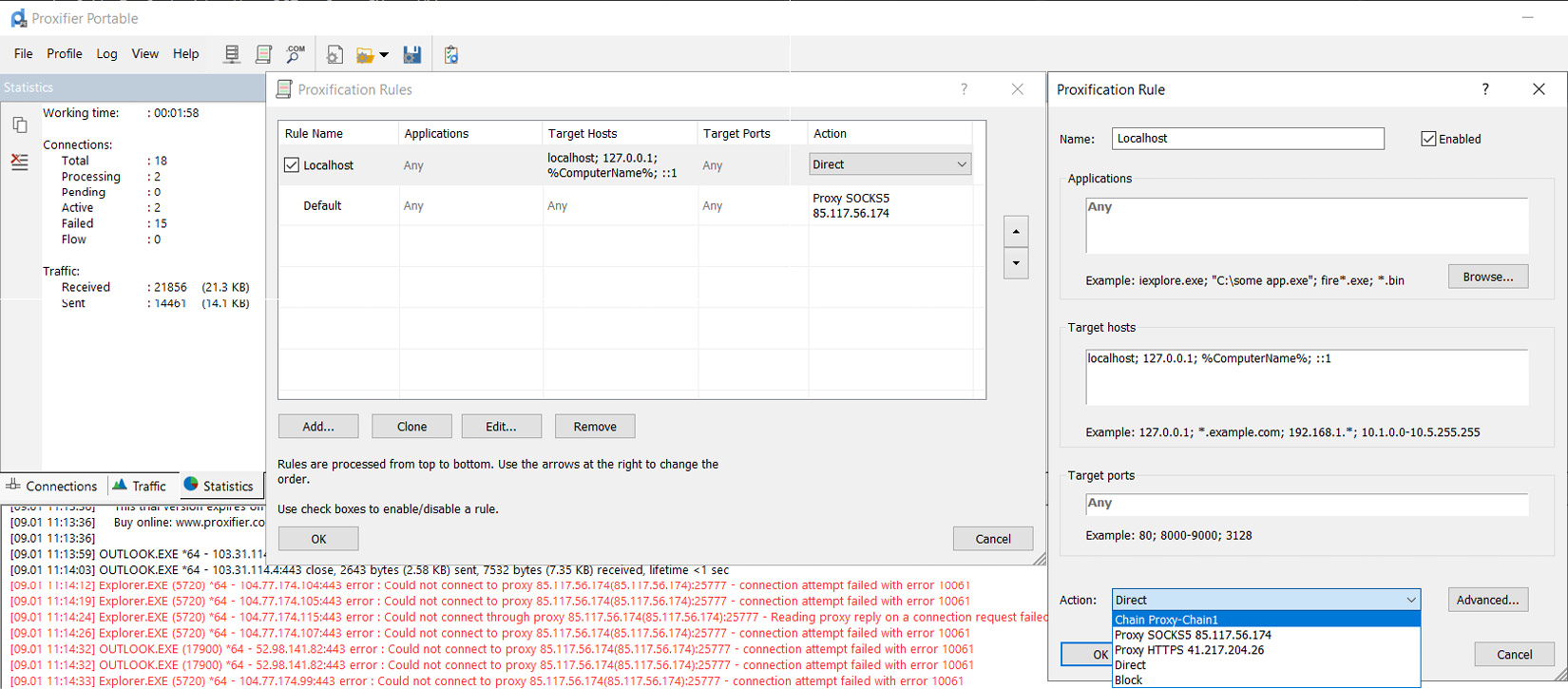The width and height of the screenshot is (1568, 689).
Task: Click the copy icon in Statistics panel
Action: point(19,124)
